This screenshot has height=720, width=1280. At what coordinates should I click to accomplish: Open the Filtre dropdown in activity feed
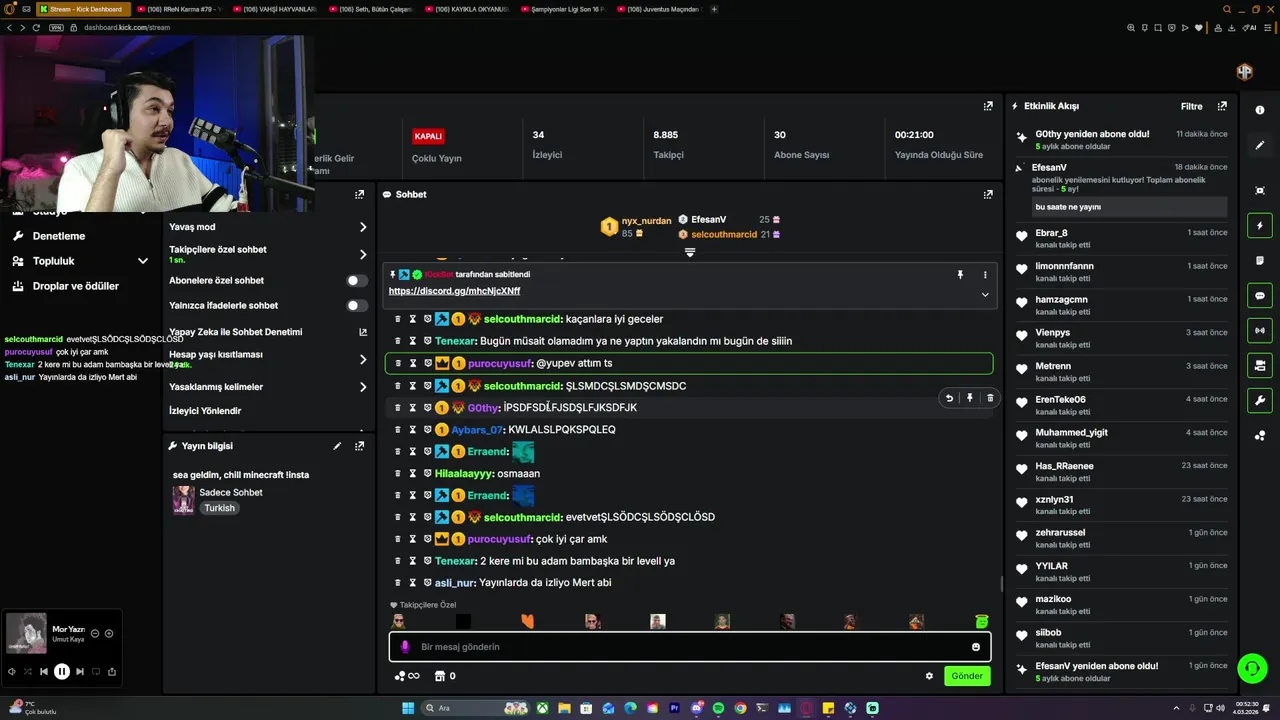click(x=1191, y=106)
